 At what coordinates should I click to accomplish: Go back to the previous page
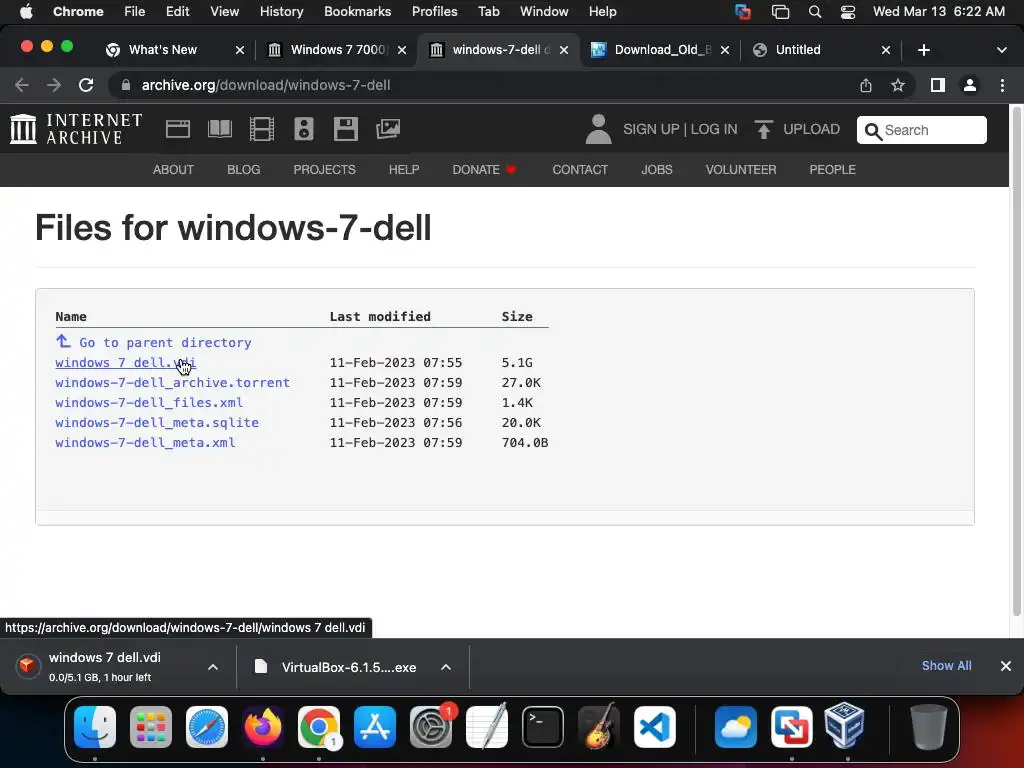22,85
